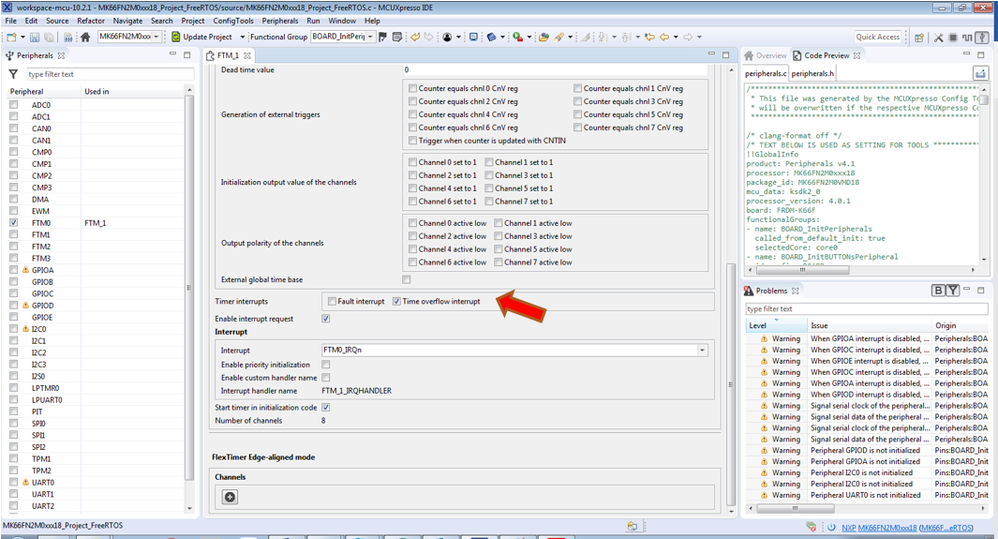The height and width of the screenshot is (539, 998).
Task: Enable the GPIOA peripheral checkbox
Action: coord(13,270)
